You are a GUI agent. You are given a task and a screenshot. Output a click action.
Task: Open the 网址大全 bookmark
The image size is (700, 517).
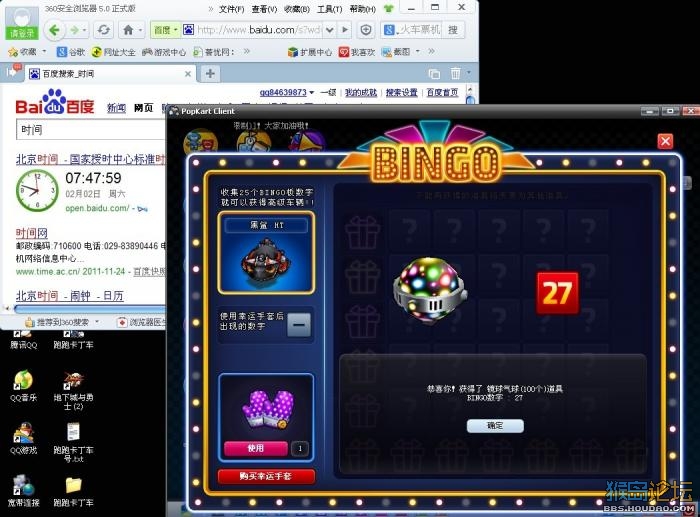pyautogui.click(x=113, y=52)
